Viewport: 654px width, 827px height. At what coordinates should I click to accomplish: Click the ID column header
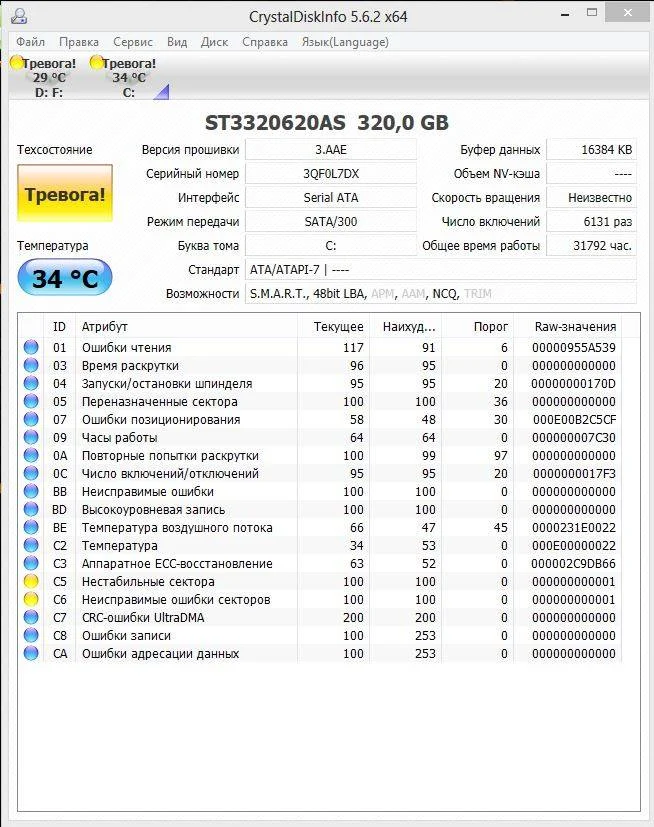pos(59,326)
